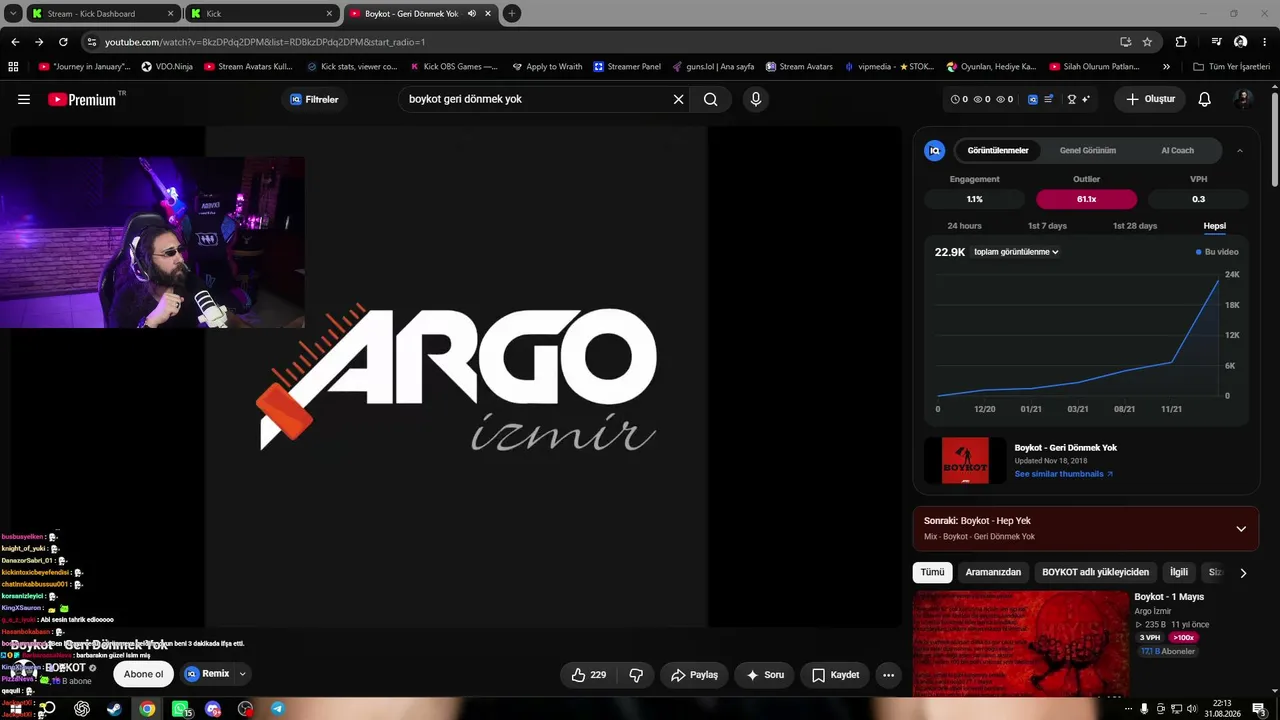This screenshot has height=720, width=1280.
Task: Select the Aramanızdan filter chip
Action: (993, 573)
